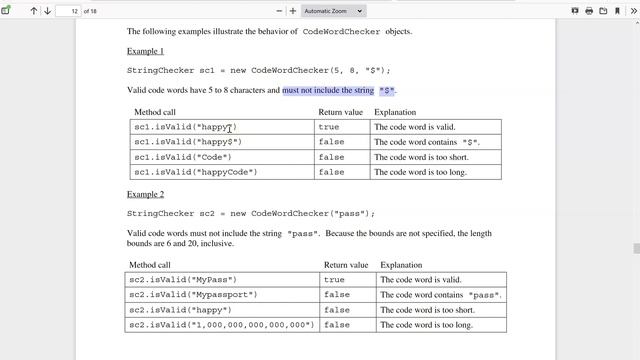Click "Return value" header of second table
The height and width of the screenshot is (360, 640).
[346, 265]
